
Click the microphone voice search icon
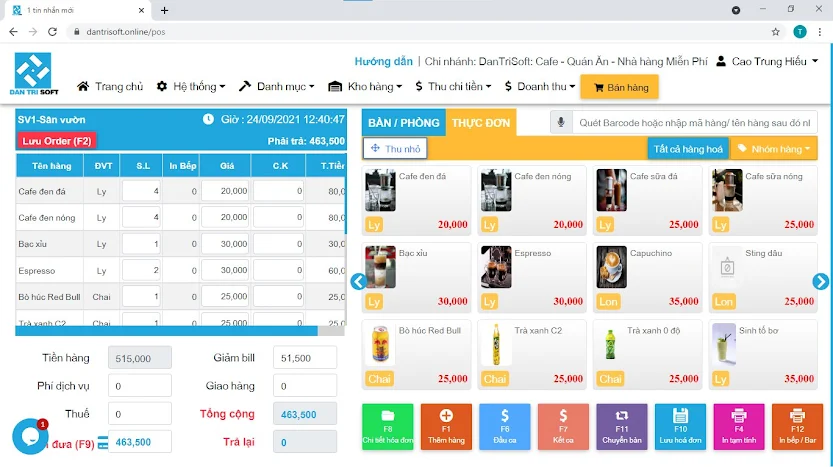561,123
